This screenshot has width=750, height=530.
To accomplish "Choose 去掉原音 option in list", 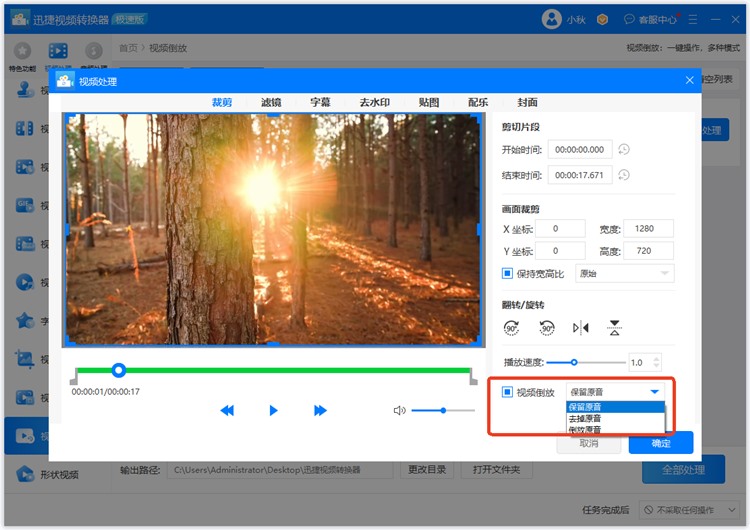I will point(616,419).
